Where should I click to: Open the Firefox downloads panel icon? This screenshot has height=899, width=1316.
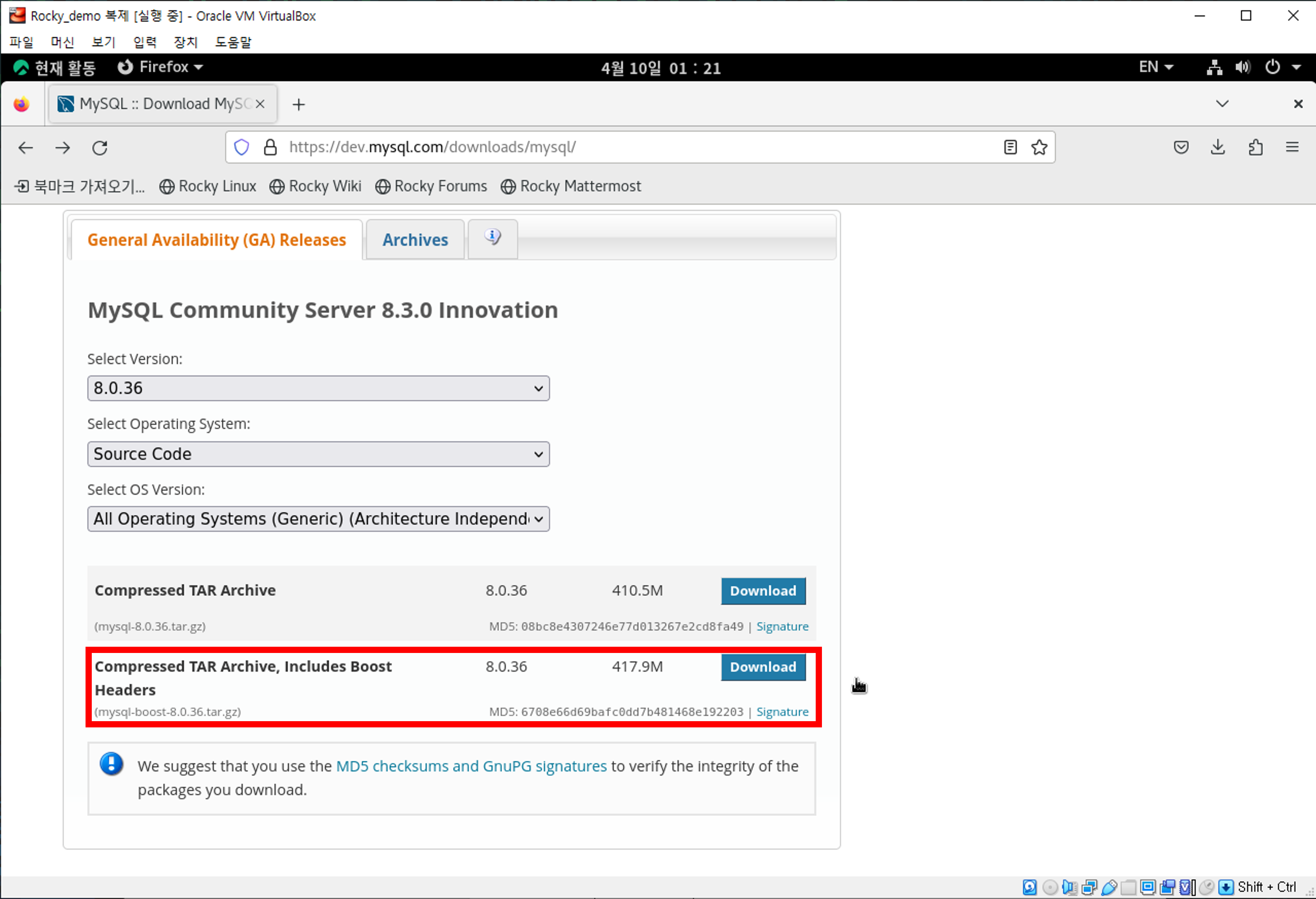coord(1218,147)
